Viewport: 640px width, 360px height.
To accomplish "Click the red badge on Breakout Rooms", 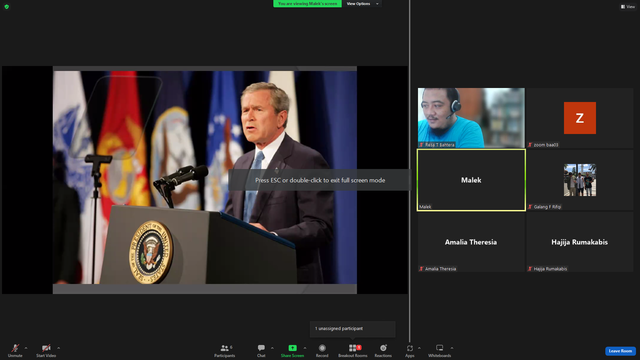I will pyautogui.click(x=359, y=347).
